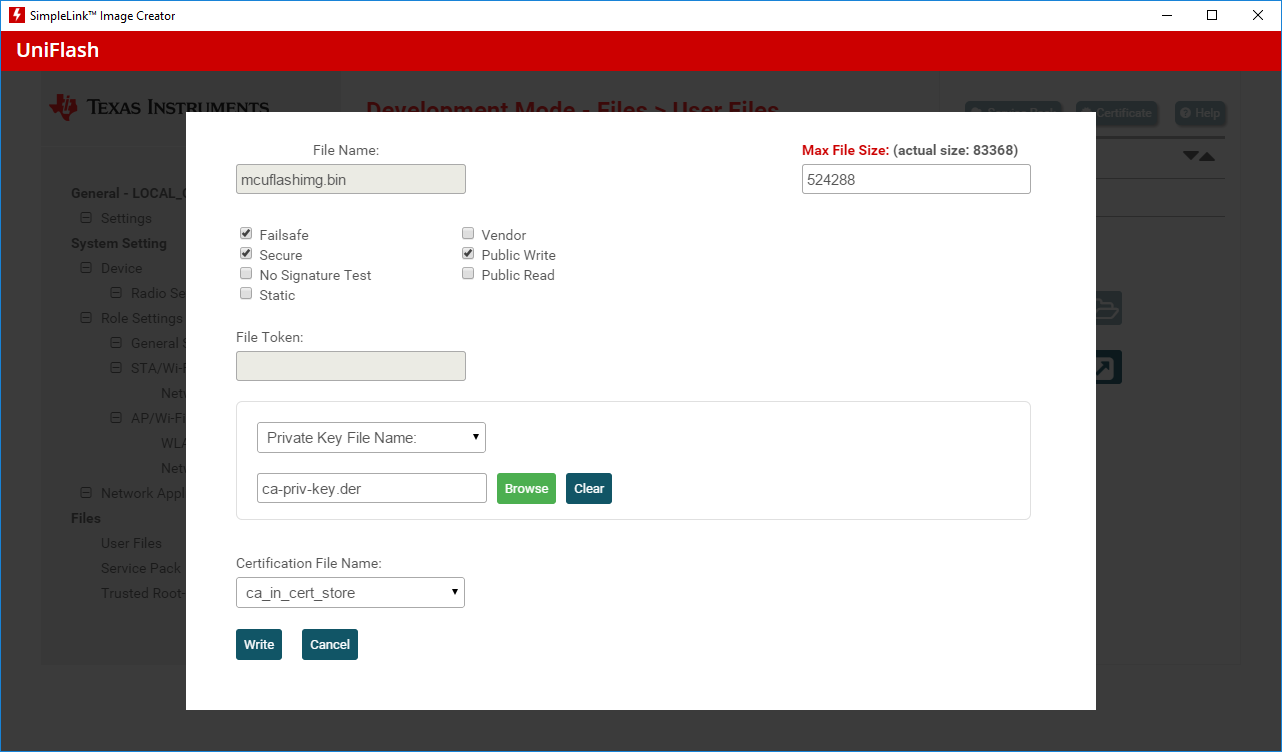Select the Files section heading
Viewport: 1282px width, 752px height.
86,518
